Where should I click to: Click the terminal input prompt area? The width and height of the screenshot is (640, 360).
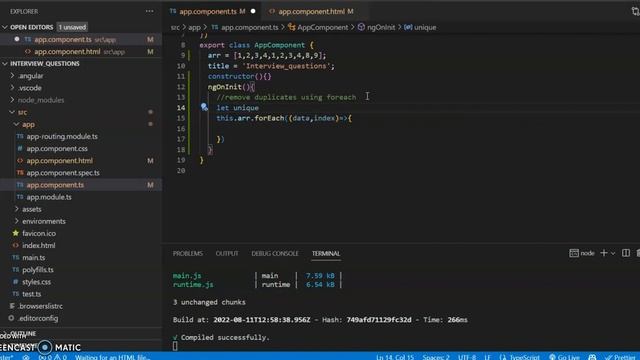coord(175,346)
